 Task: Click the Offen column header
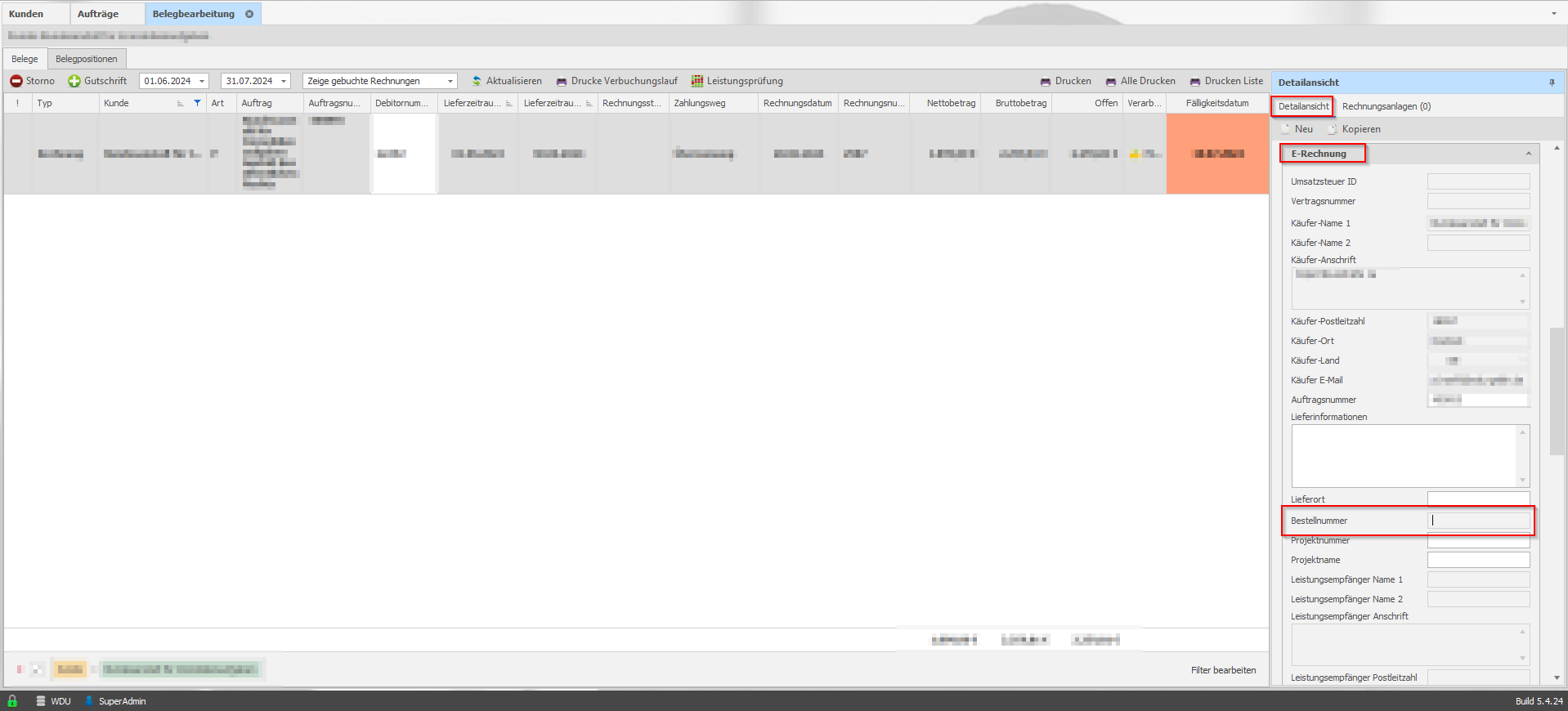tap(1087, 103)
